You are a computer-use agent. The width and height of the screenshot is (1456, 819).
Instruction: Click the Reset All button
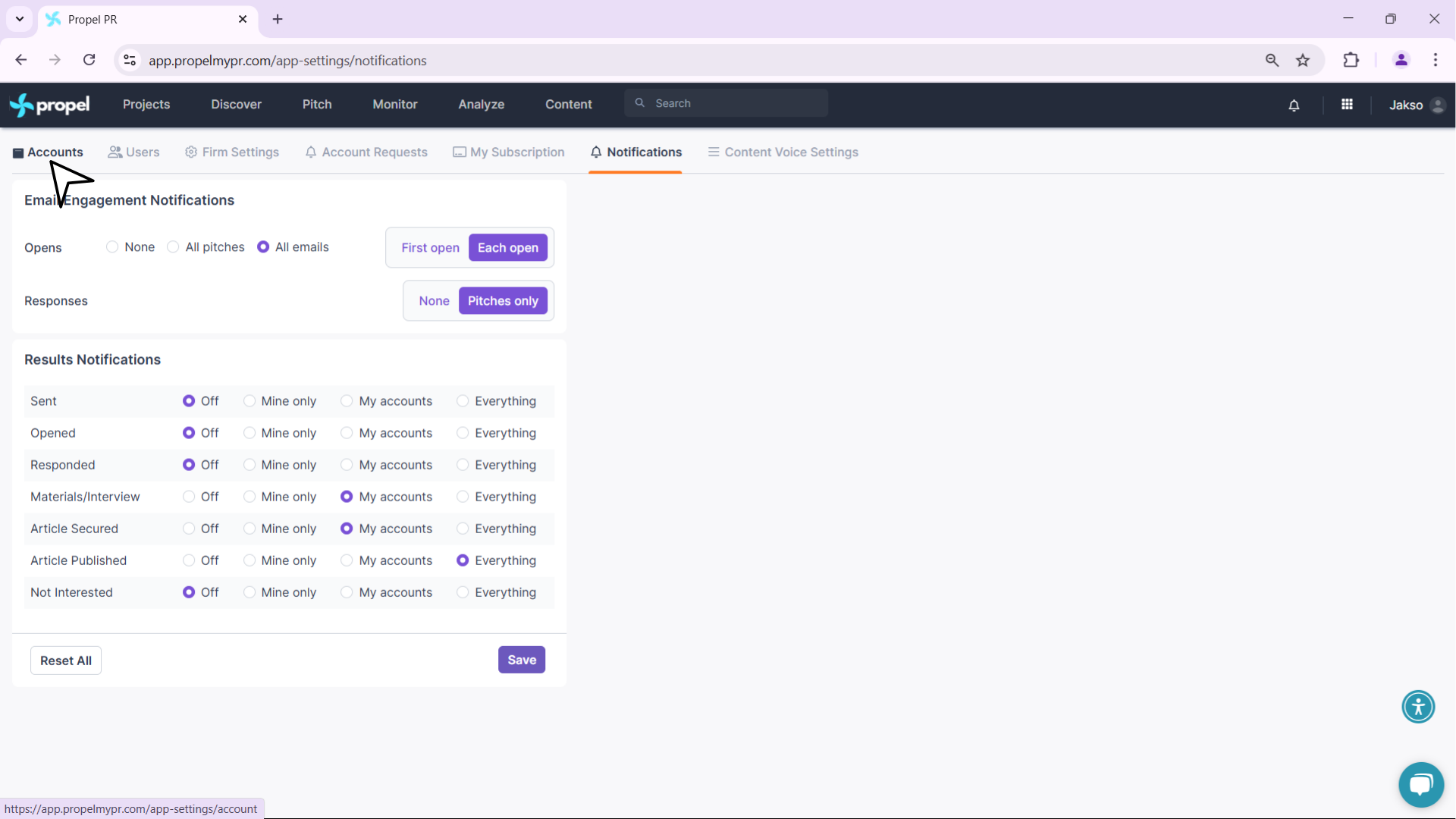[x=66, y=661]
